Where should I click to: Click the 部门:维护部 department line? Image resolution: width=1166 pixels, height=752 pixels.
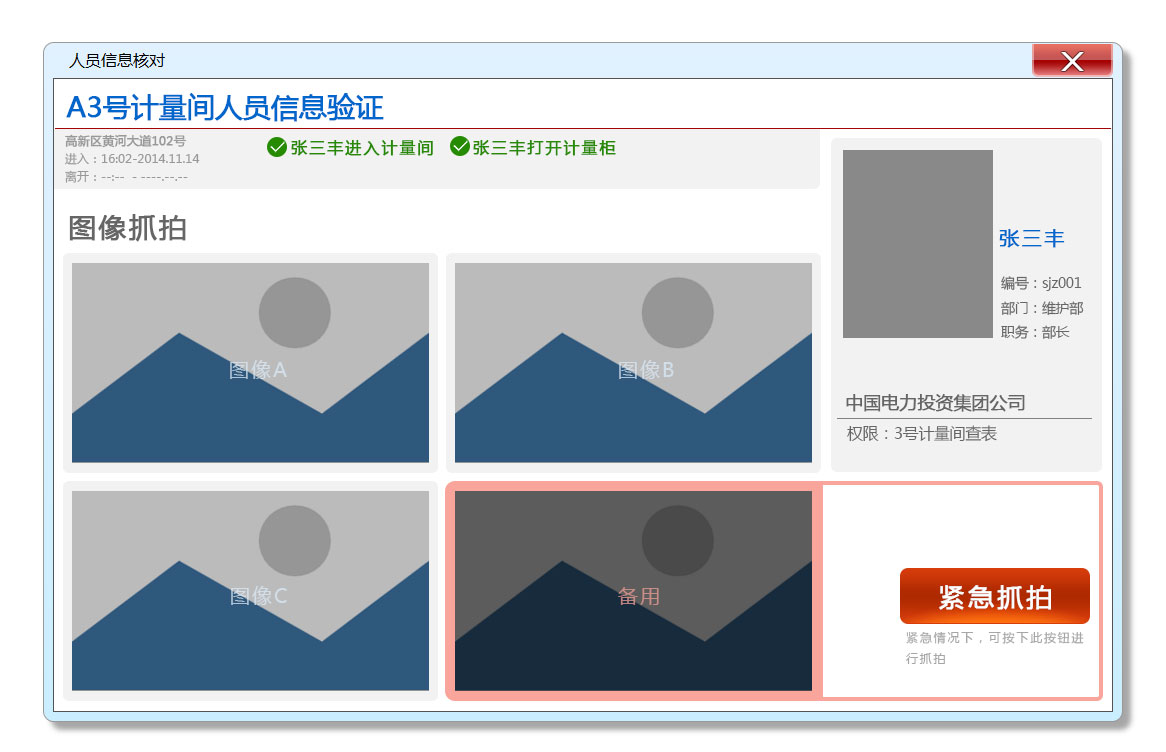click(1041, 308)
